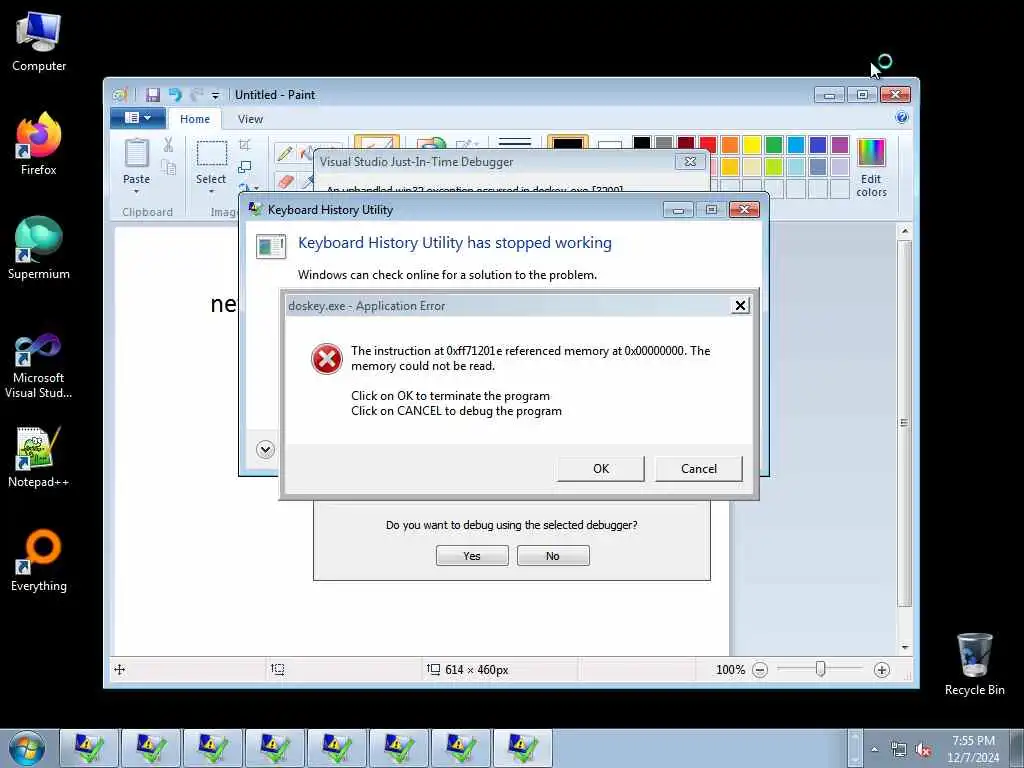The width and height of the screenshot is (1024, 768).
Task: Click the Cut scissors icon in Paint
Action: point(168,145)
